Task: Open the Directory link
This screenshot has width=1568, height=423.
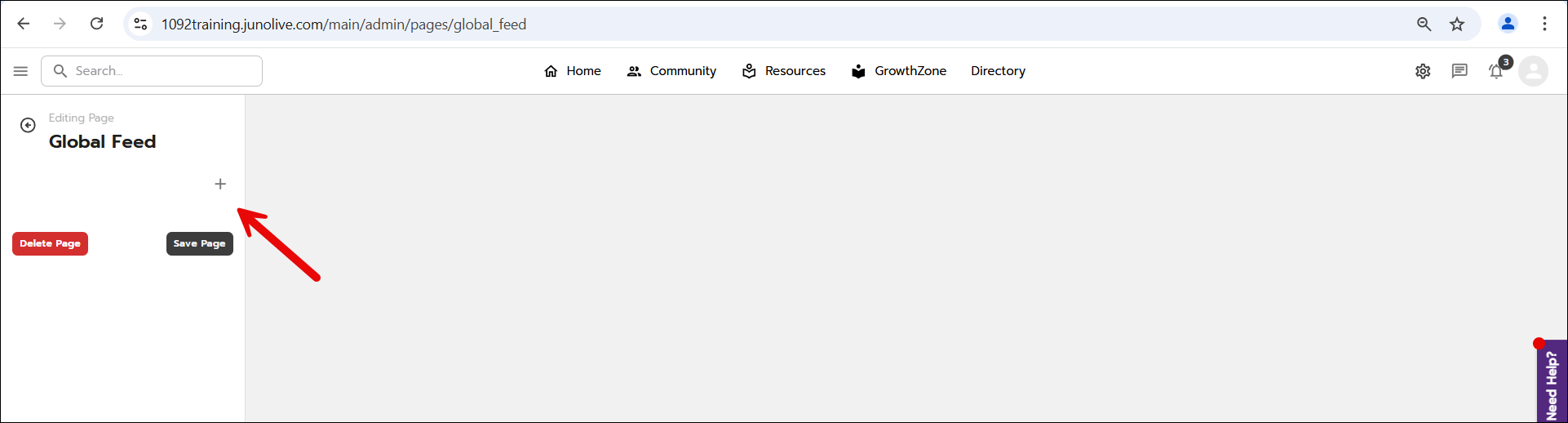Action: [998, 71]
